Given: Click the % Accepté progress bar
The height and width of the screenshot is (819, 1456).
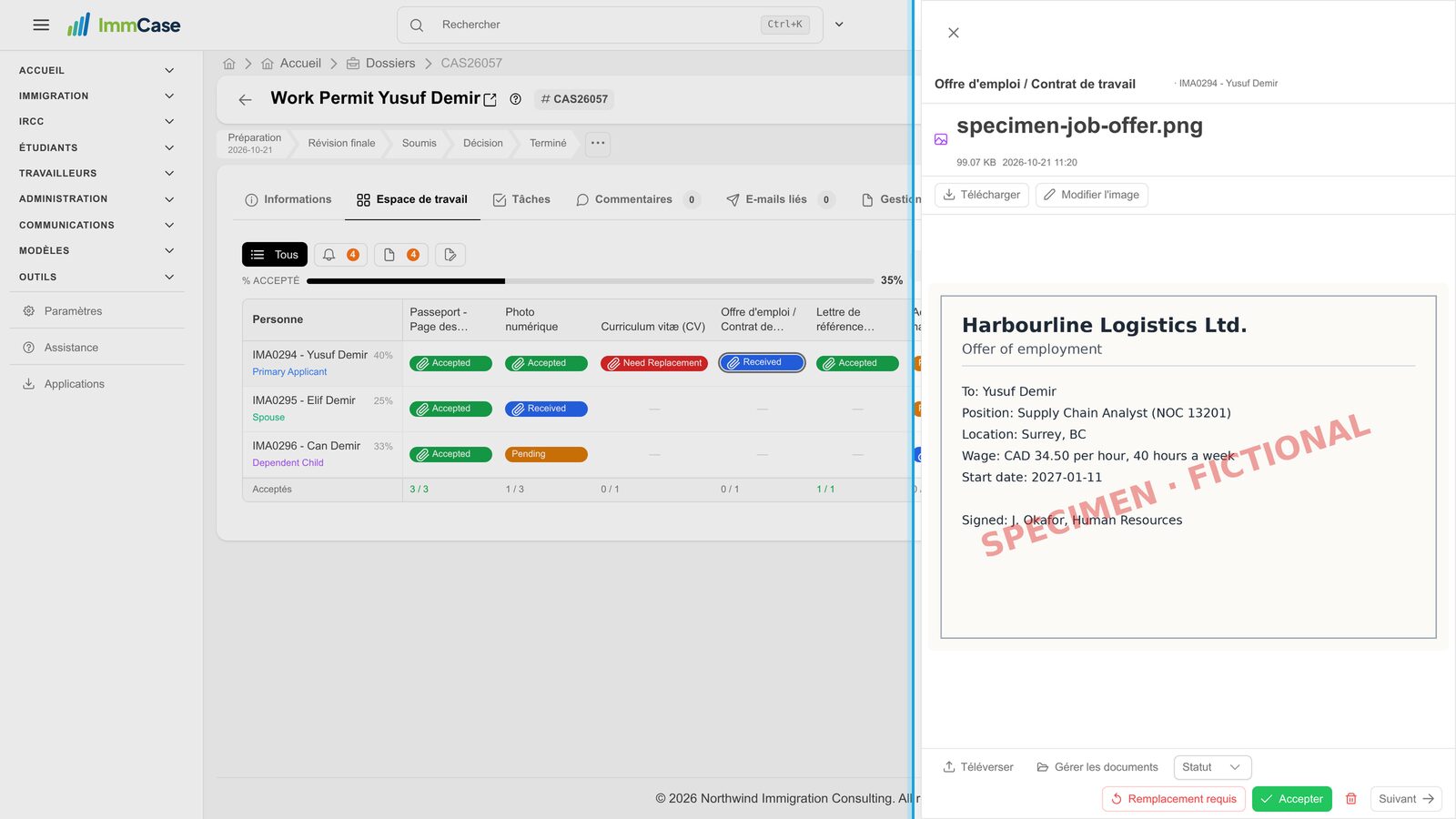Looking at the screenshot, I should coord(591,281).
